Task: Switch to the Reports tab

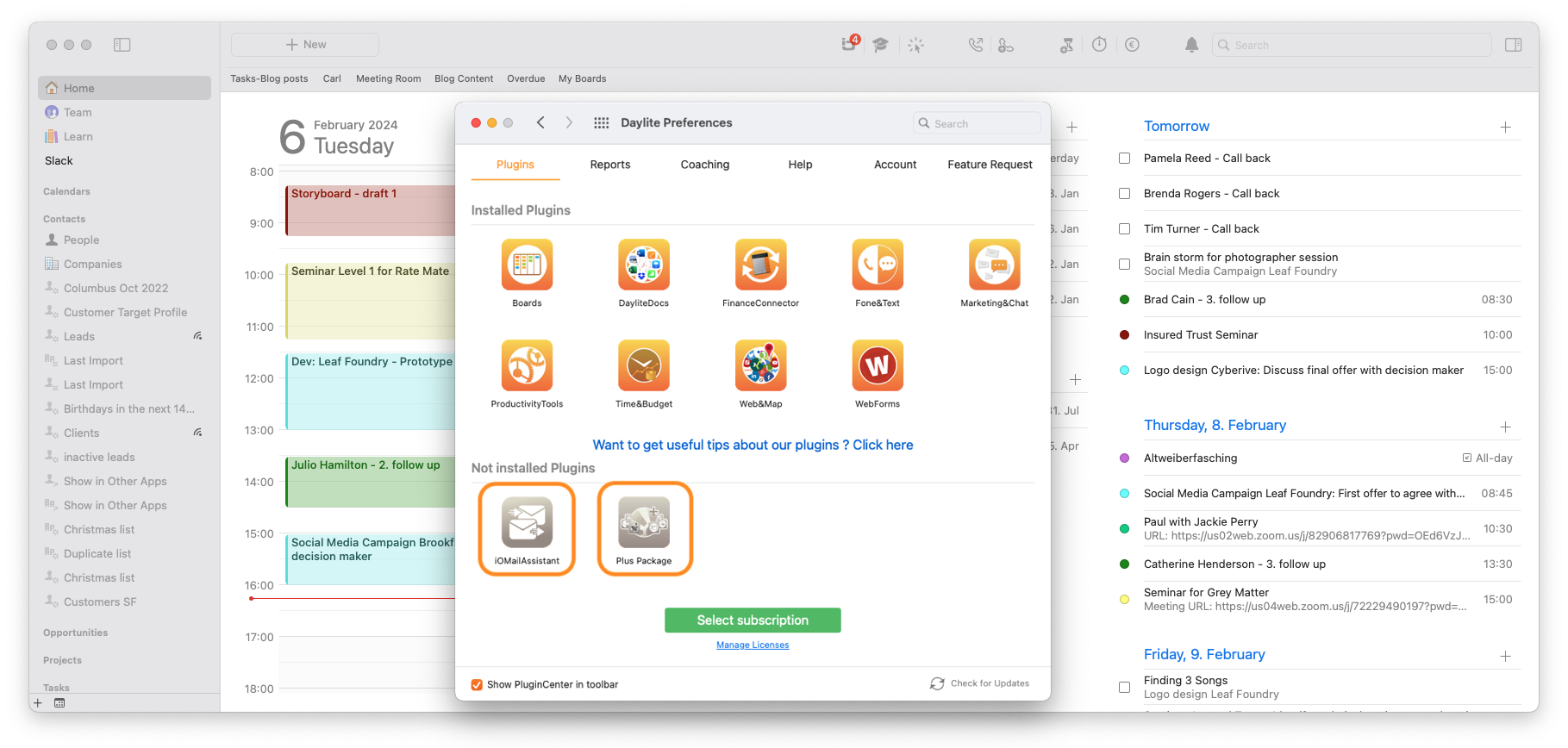Action: click(610, 165)
